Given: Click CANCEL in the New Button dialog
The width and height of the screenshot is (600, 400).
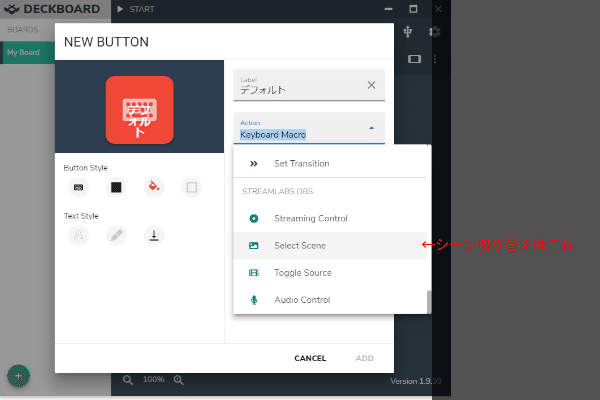Looking at the screenshot, I should (310, 358).
